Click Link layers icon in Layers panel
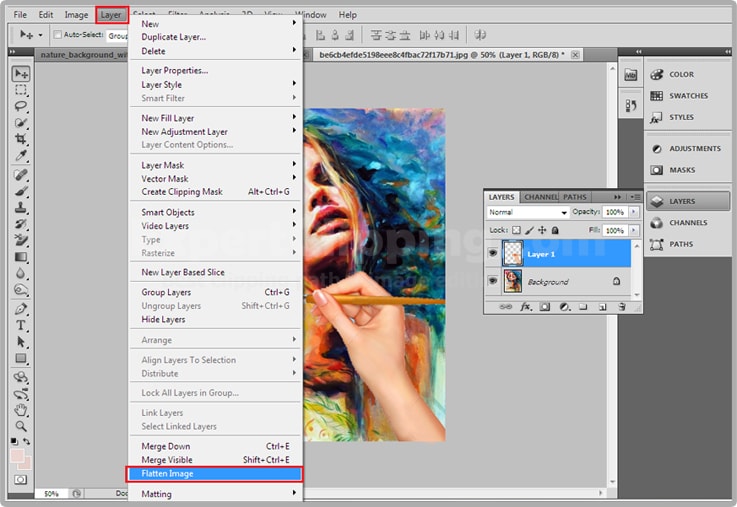The height and width of the screenshot is (507, 737). tap(505, 307)
